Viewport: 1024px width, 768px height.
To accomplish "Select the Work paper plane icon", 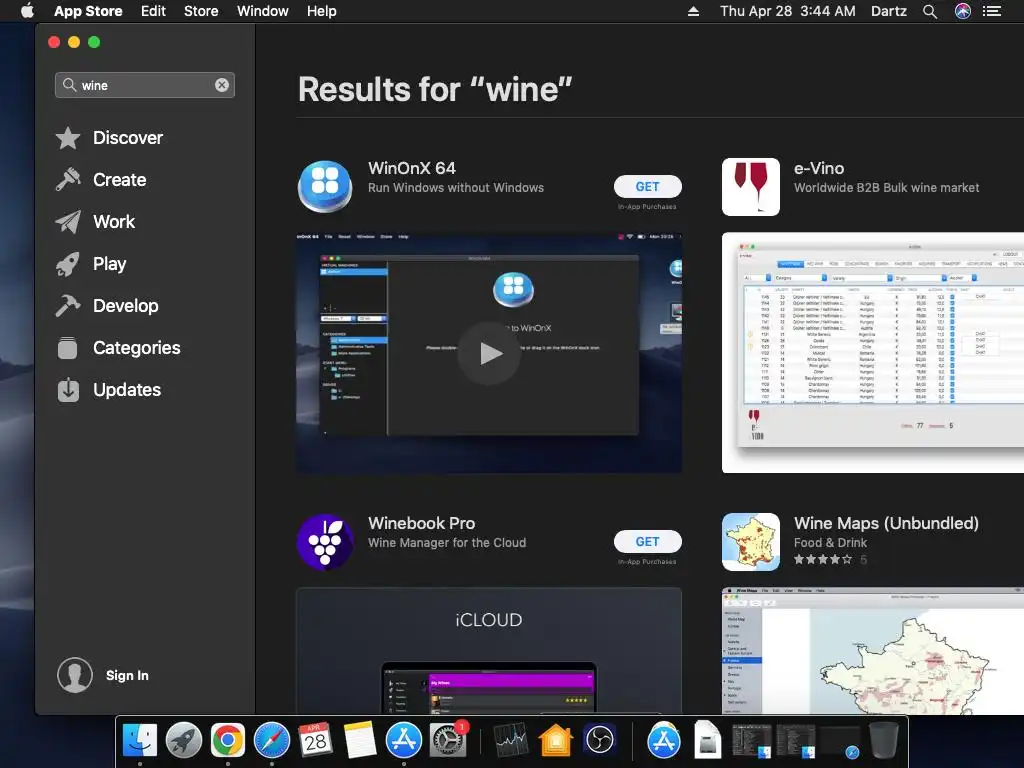I will (68, 222).
